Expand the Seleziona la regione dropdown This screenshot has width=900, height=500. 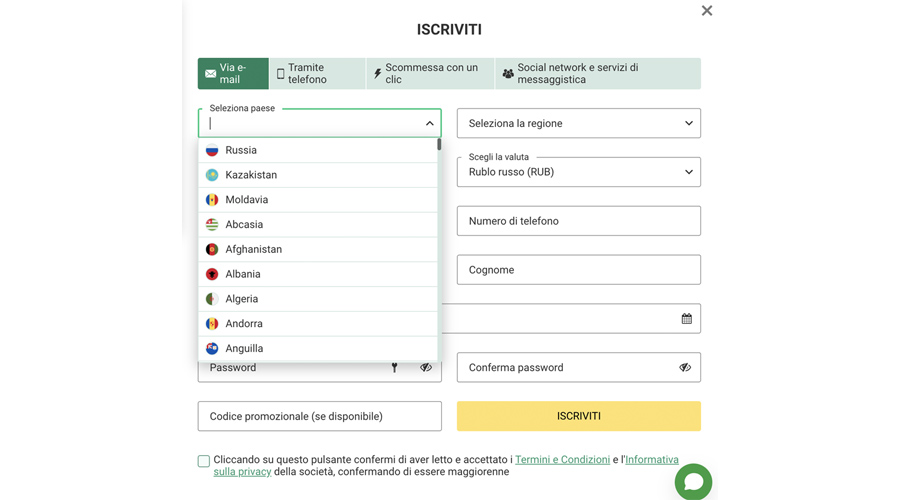pyautogui.click(x=579, y=123)
